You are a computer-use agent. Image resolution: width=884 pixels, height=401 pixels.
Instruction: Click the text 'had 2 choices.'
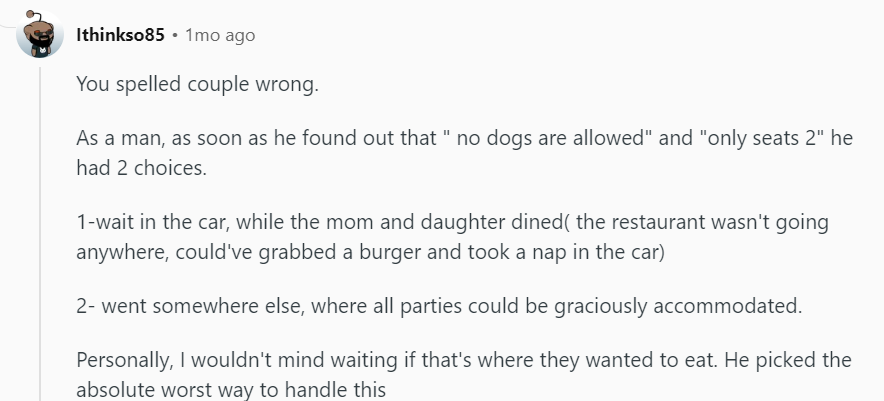click(142, 168)
